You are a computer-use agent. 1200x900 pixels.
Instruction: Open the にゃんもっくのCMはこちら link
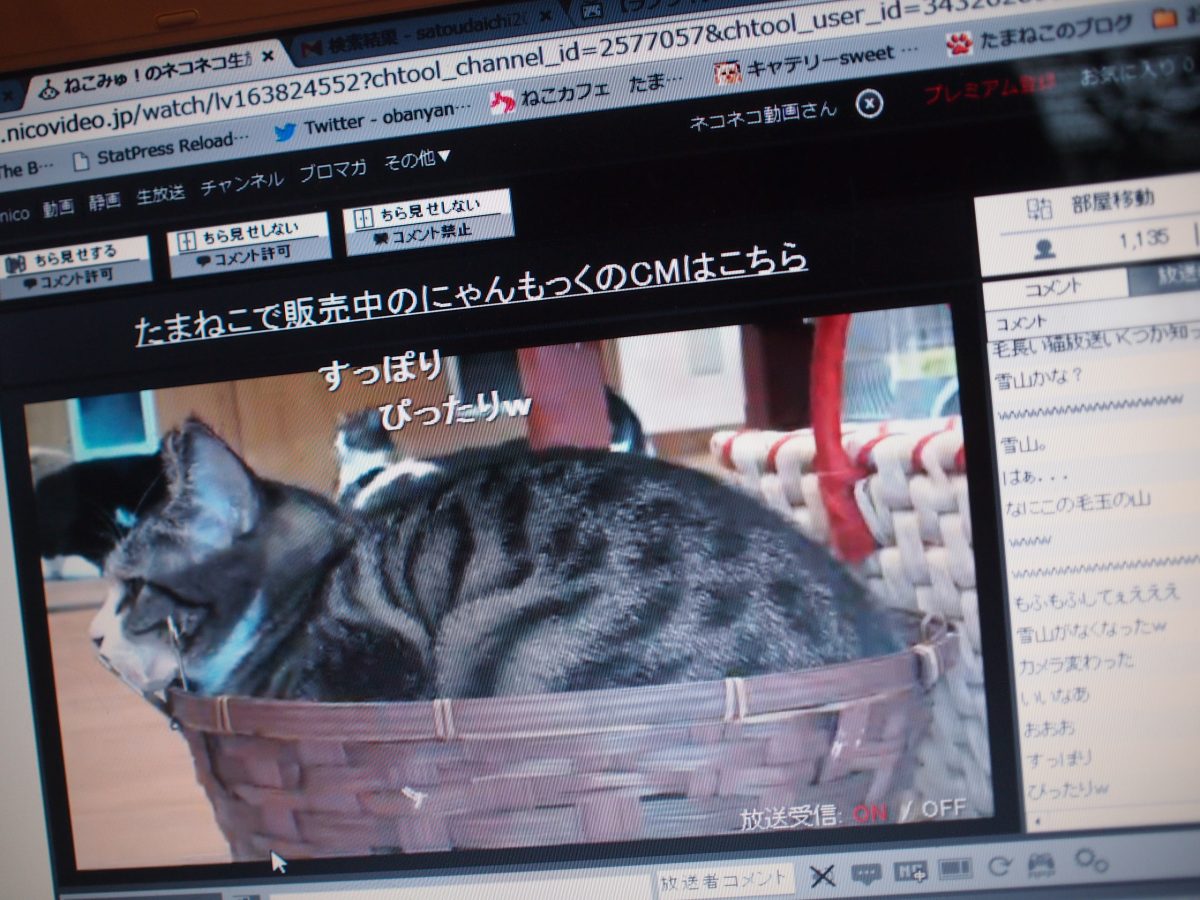click(x=471, y=296)
